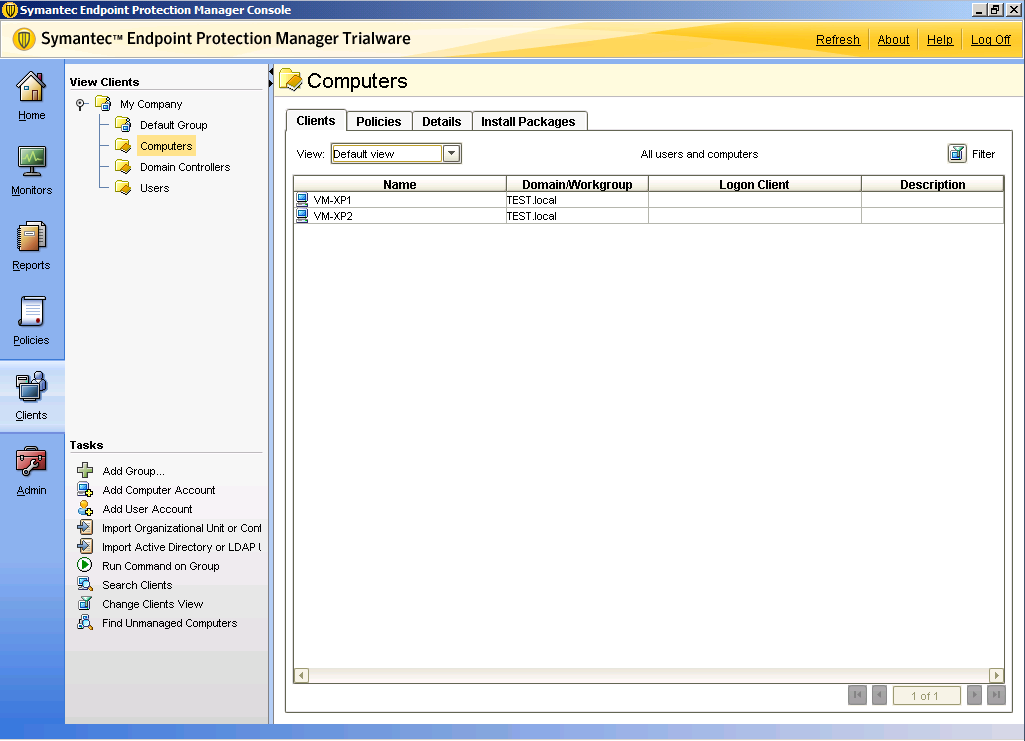Screen dimensions: 1025x741
Task: Click the page number field showing 1 of 1
Action: 926,696
